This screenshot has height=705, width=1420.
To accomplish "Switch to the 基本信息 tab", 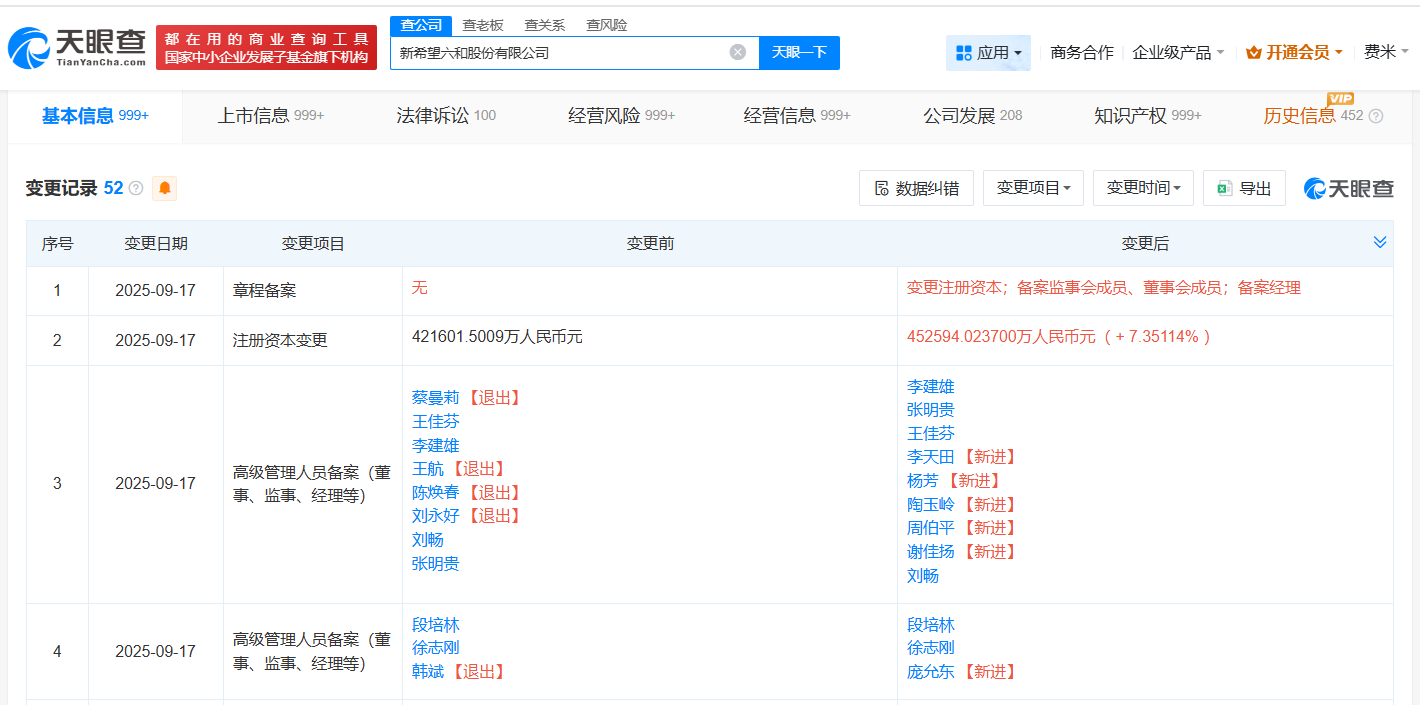I will pos(95,116).
